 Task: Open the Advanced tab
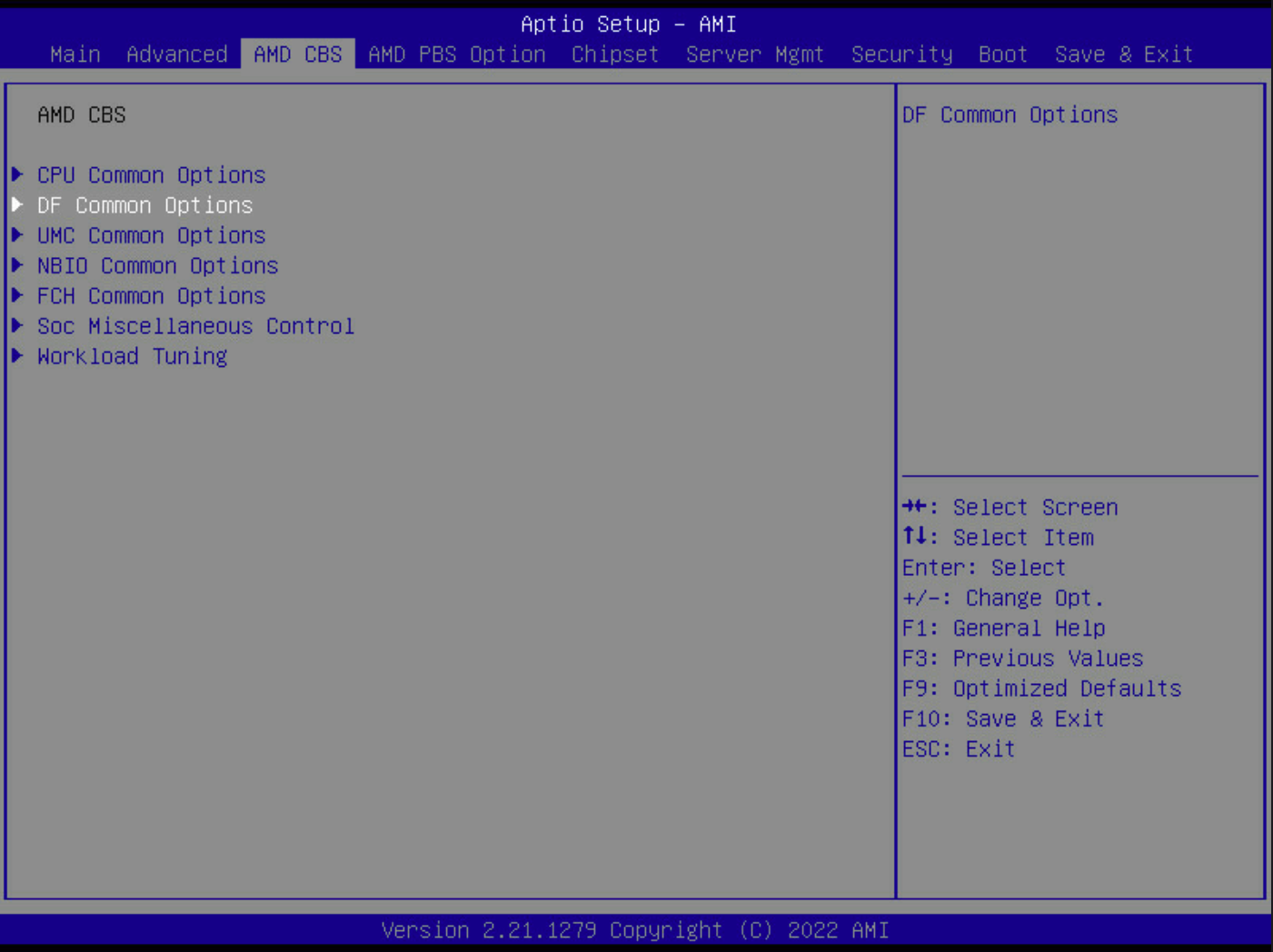[x=177, y=55]
